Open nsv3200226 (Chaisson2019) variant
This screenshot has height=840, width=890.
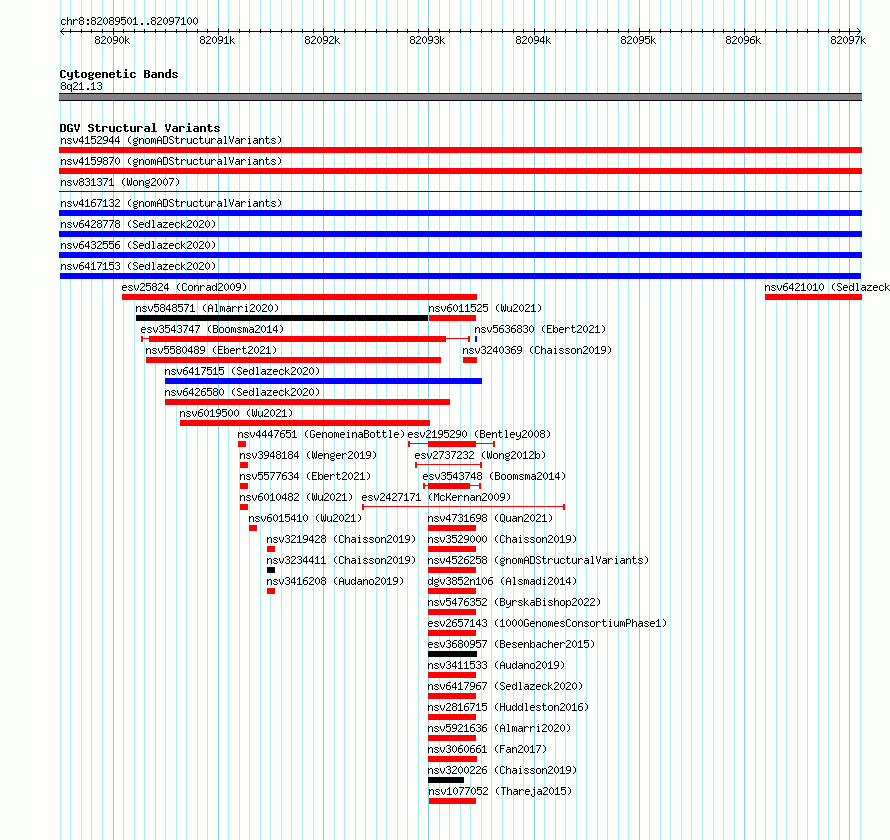[502, 770]
